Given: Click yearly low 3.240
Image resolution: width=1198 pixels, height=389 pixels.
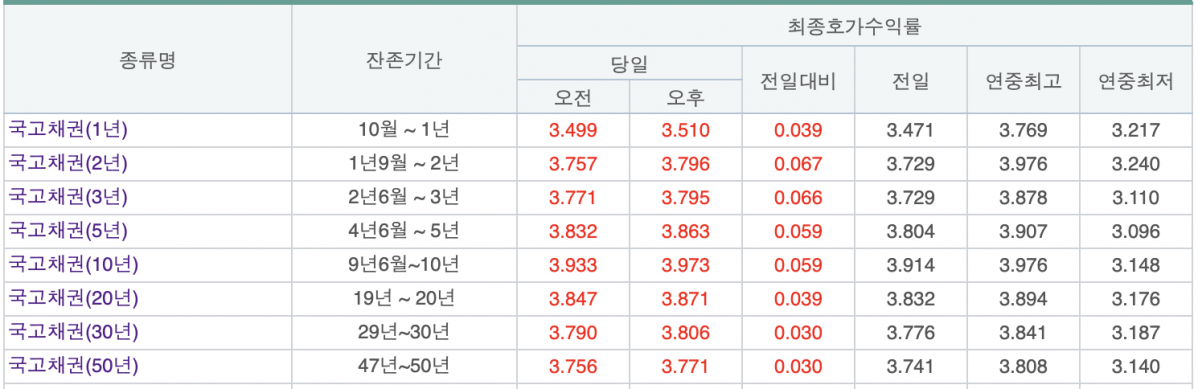Looking at the screenshot, I should [1136, 164].
